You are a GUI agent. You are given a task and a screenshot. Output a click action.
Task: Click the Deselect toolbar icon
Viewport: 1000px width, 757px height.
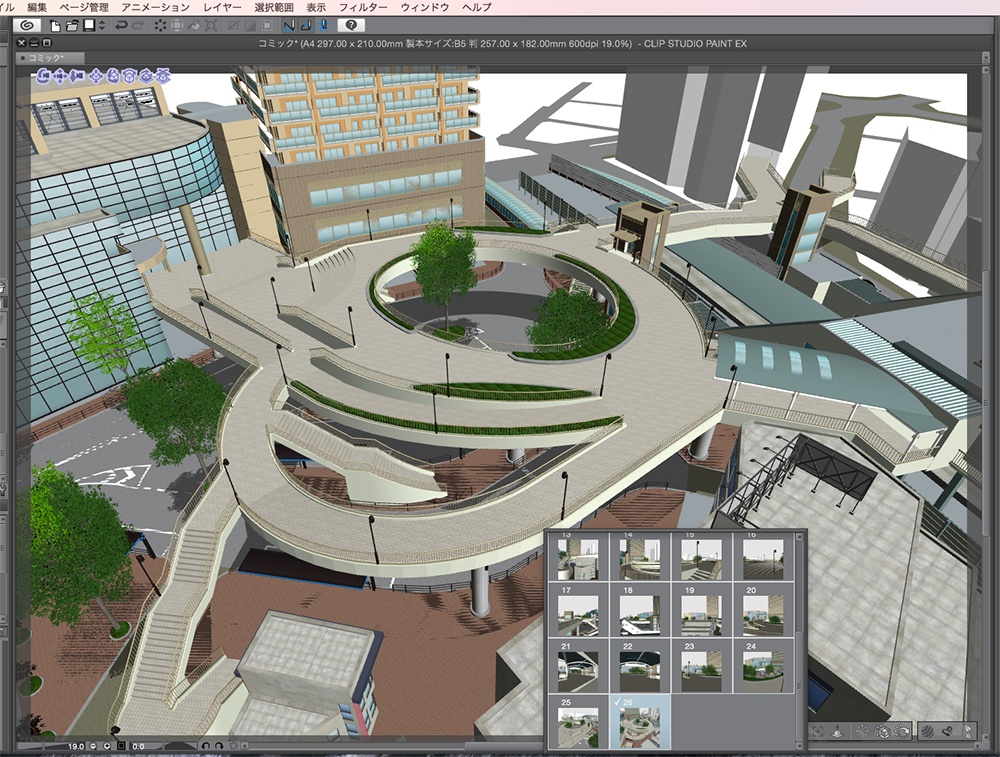[x=233, y=26]
